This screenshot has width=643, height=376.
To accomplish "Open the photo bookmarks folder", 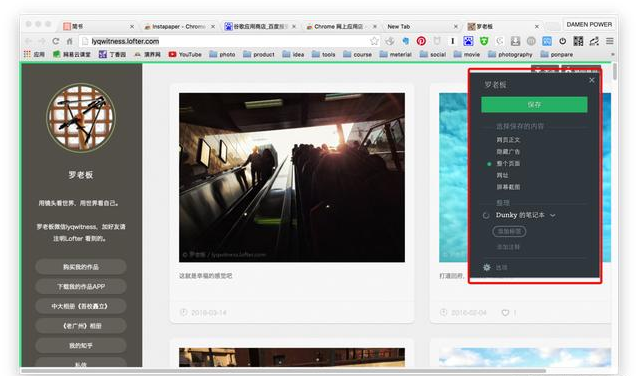I will tap(222, 54).
